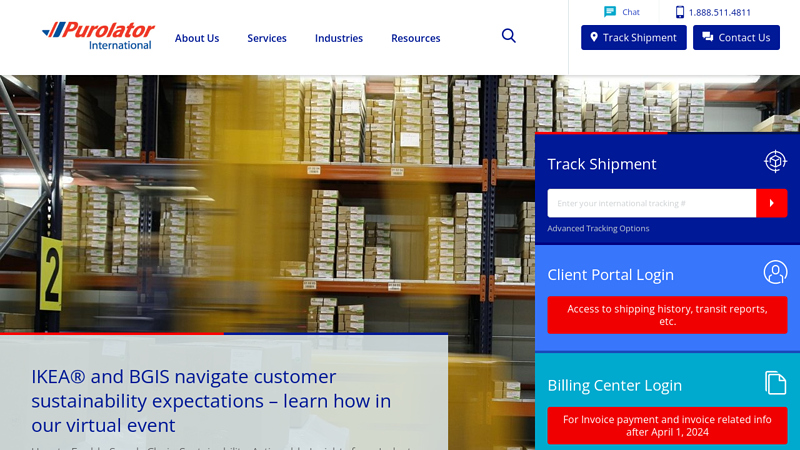
Task: Open Advanced Tracking Options link
Action: pos(598,229)
